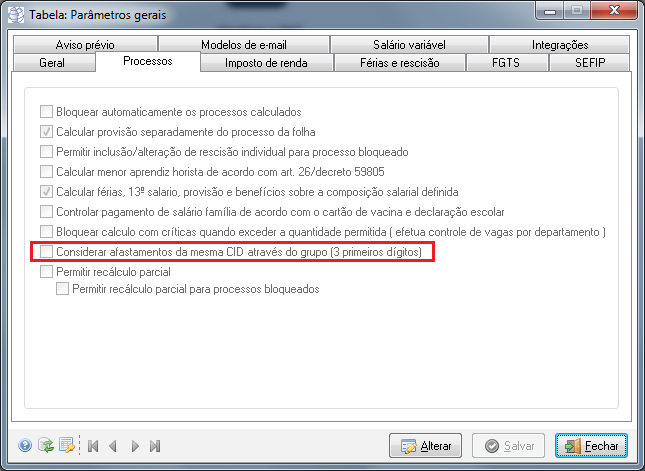Go to the first record

(x=93, y=446)
